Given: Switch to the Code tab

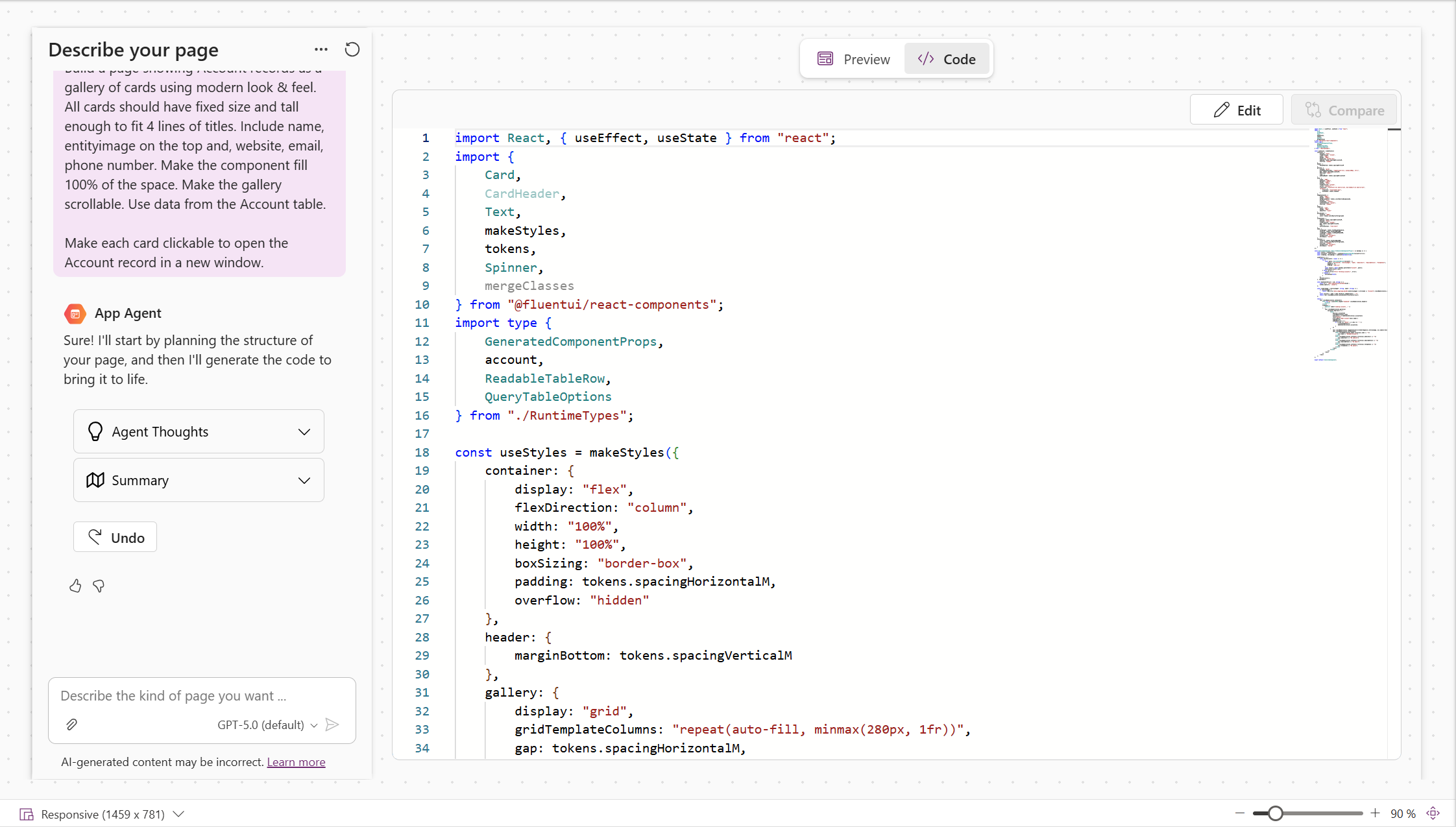Looking at the screenshot, I should pos(947,58).
